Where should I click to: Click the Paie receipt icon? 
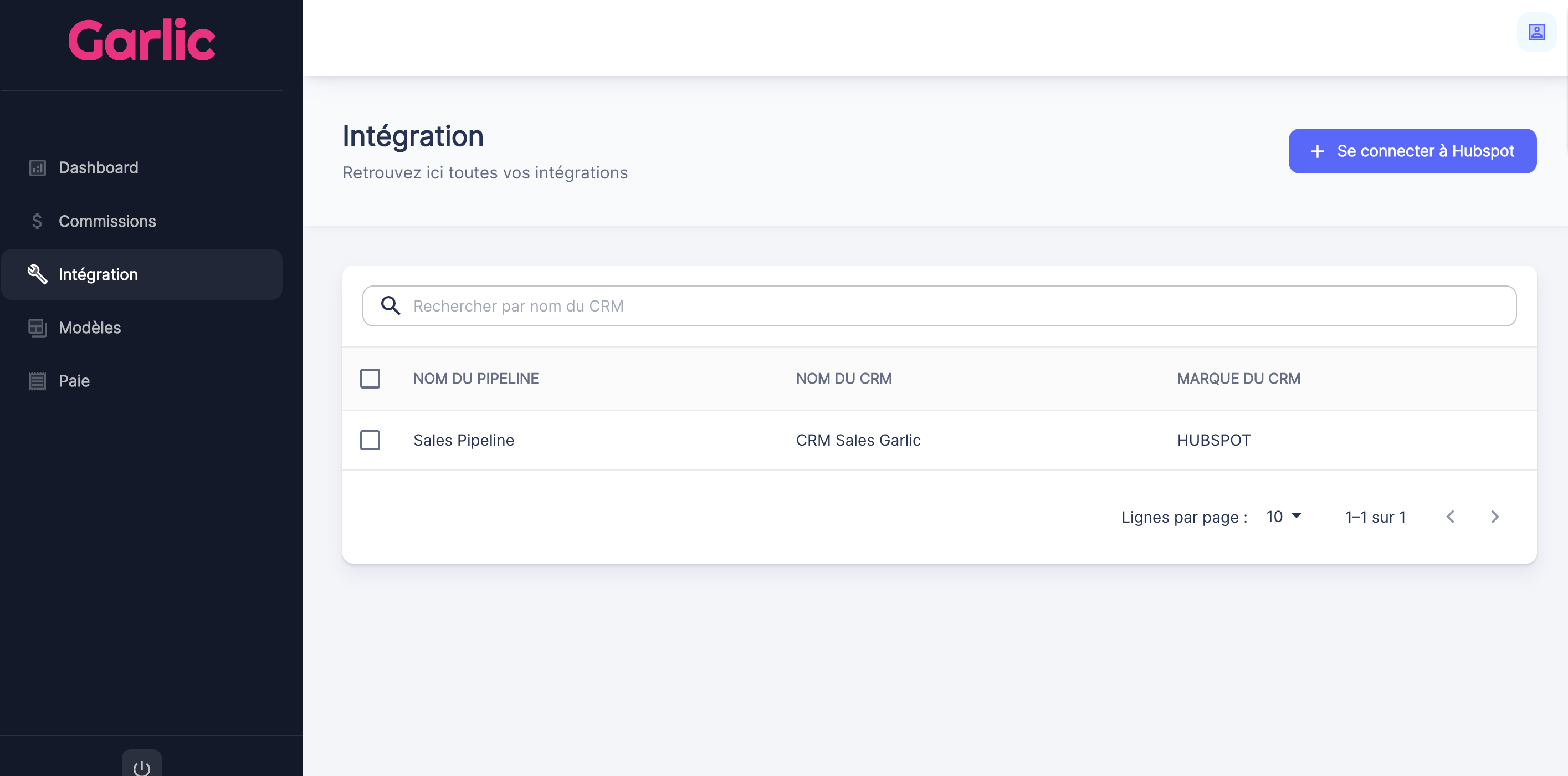click(x=37, y=381)
